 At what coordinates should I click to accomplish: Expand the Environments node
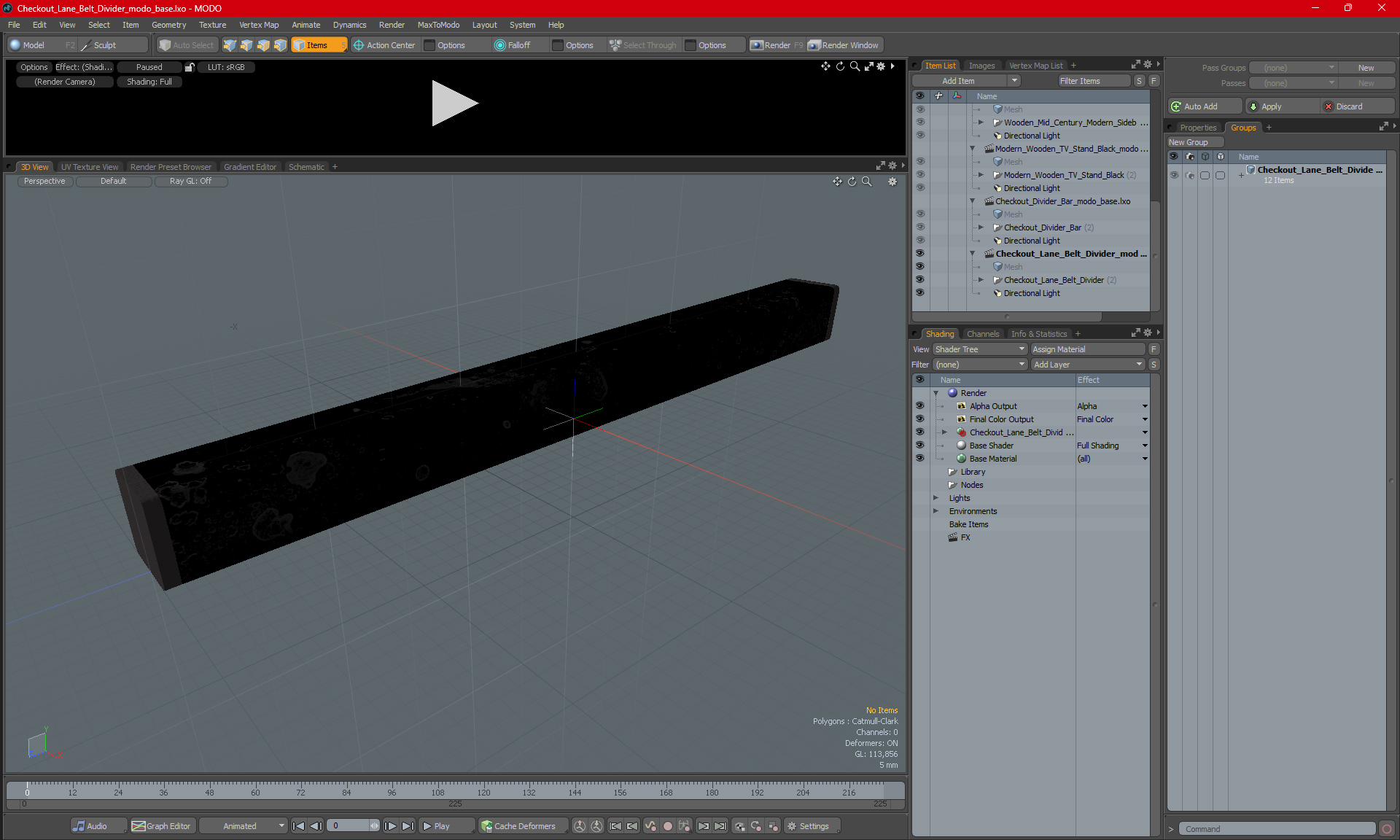pyautogui.click(x=936, y=511)
